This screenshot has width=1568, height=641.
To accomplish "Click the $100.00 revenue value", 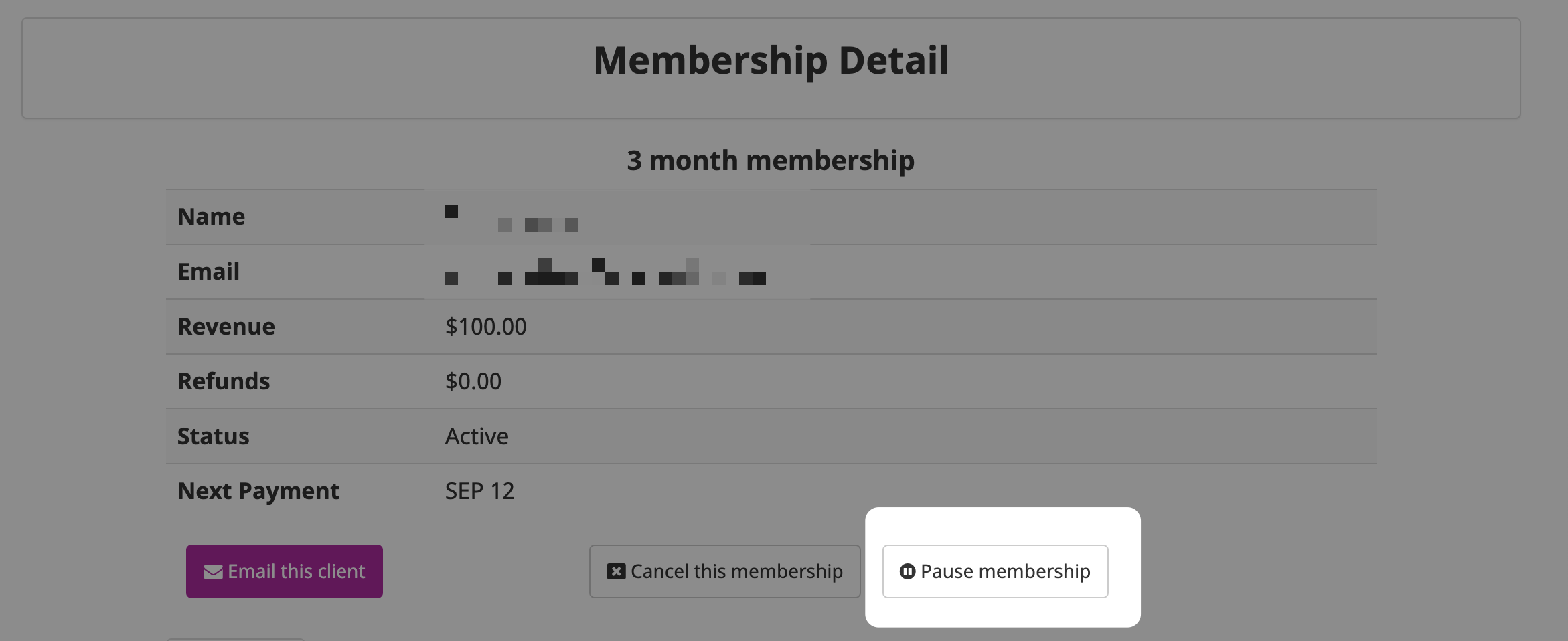I will pos(486,327).
